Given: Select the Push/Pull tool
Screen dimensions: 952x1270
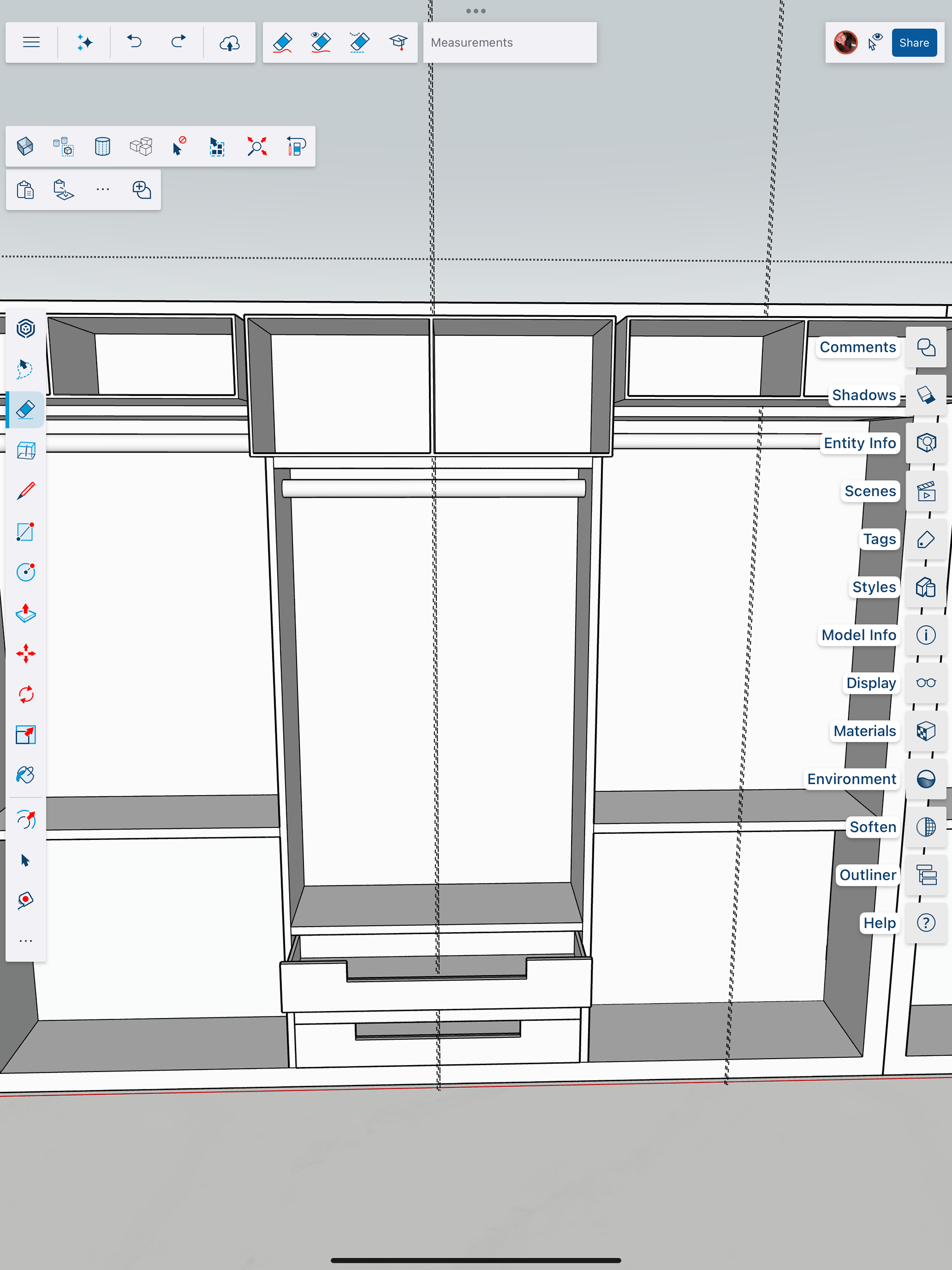Looking at the screenshot, I should point(26,613).
